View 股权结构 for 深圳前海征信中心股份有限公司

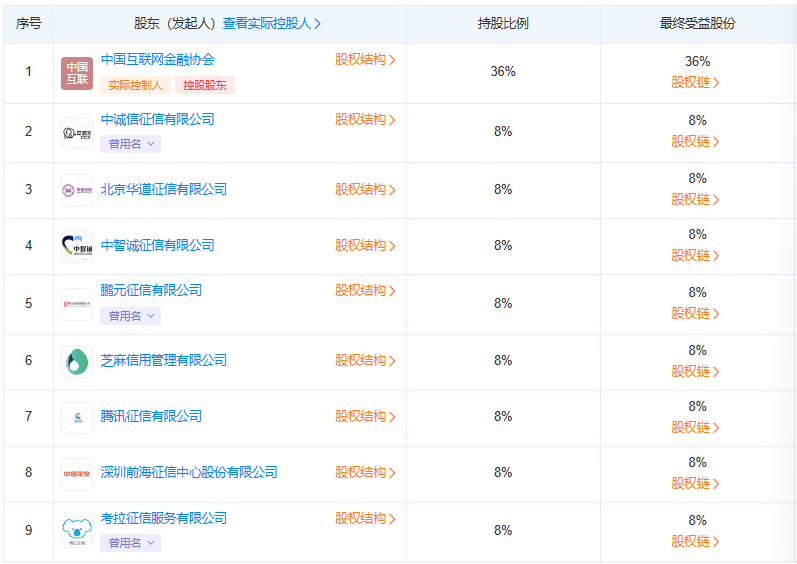click(365, 472)
